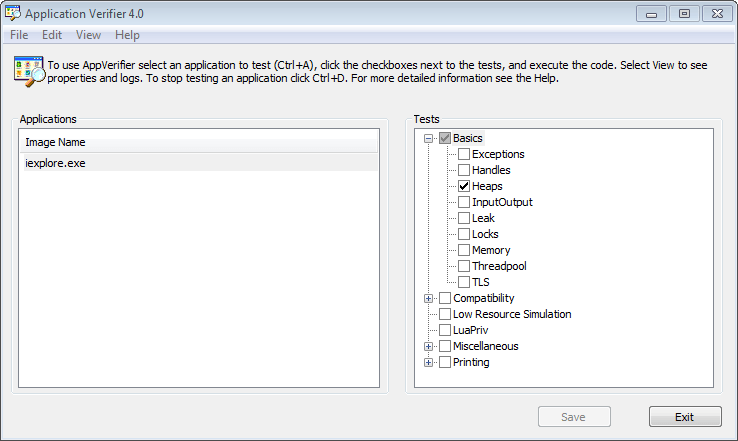Select the Basics tree label
This screenshot has height=441, width=738.
pos(467,138)
